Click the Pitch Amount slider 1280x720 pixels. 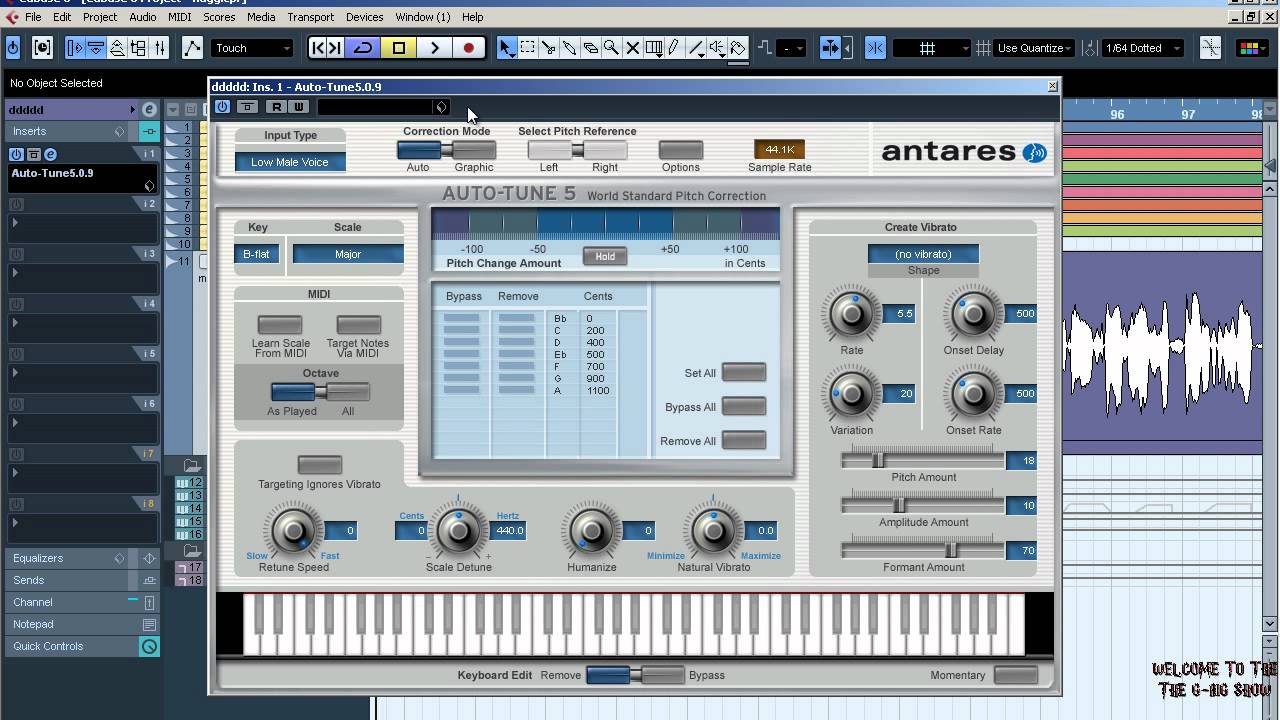922,460
